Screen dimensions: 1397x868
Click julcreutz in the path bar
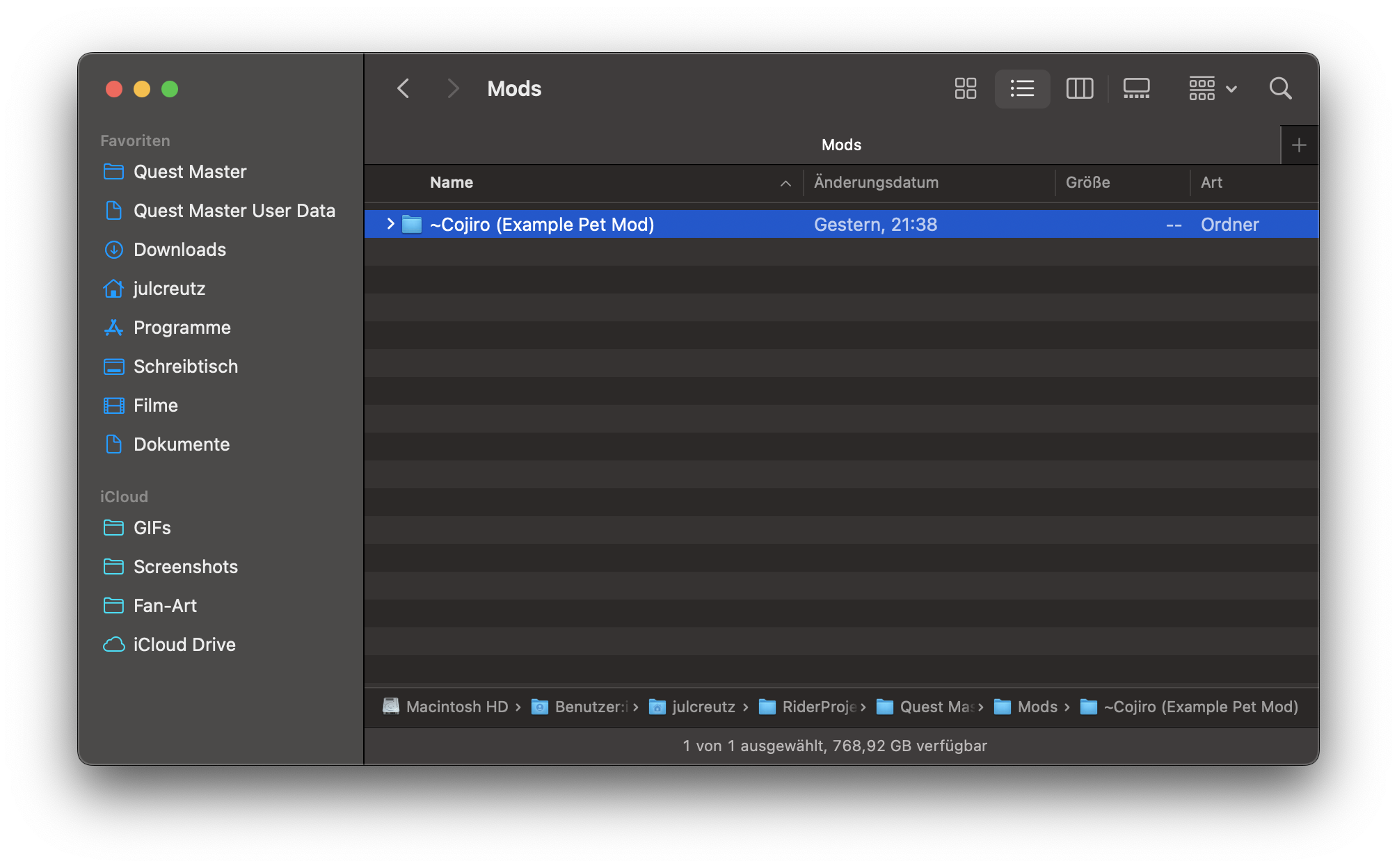tap(692, 707)
